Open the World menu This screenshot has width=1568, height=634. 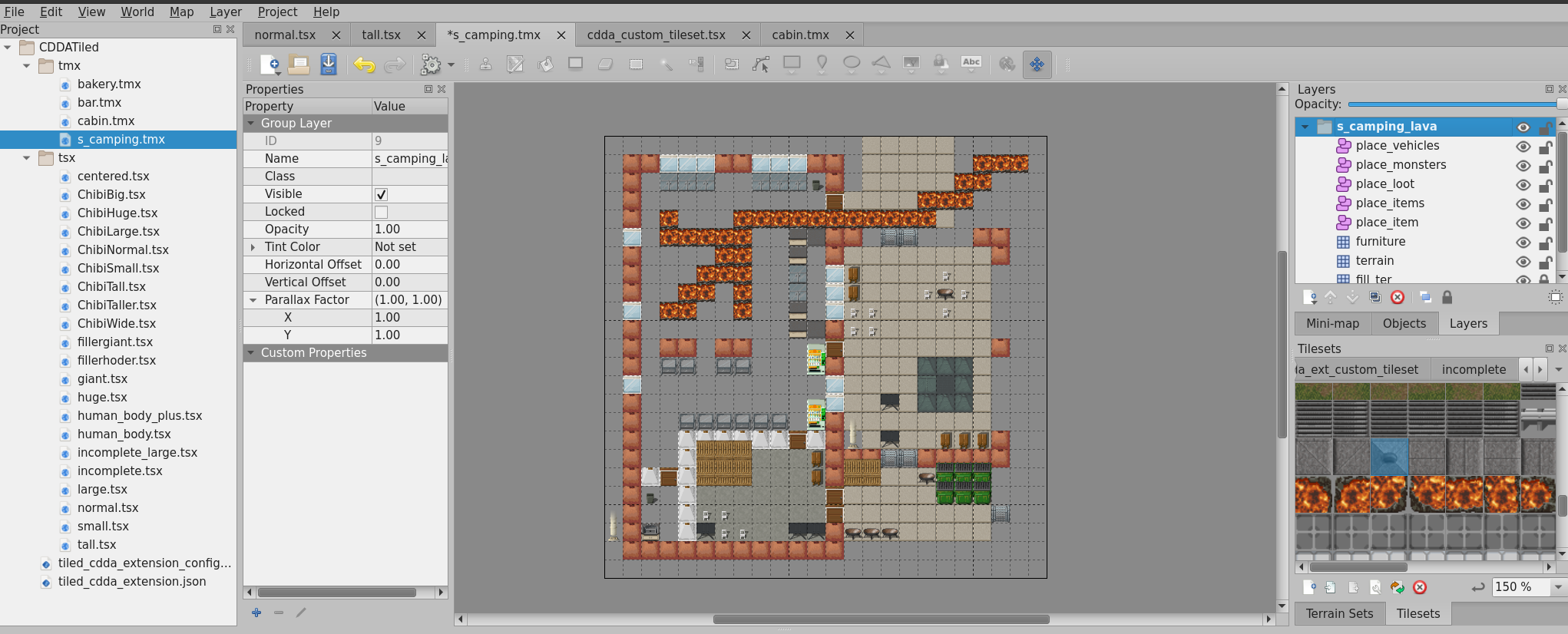pyautogui.click(x=137, y=12)
